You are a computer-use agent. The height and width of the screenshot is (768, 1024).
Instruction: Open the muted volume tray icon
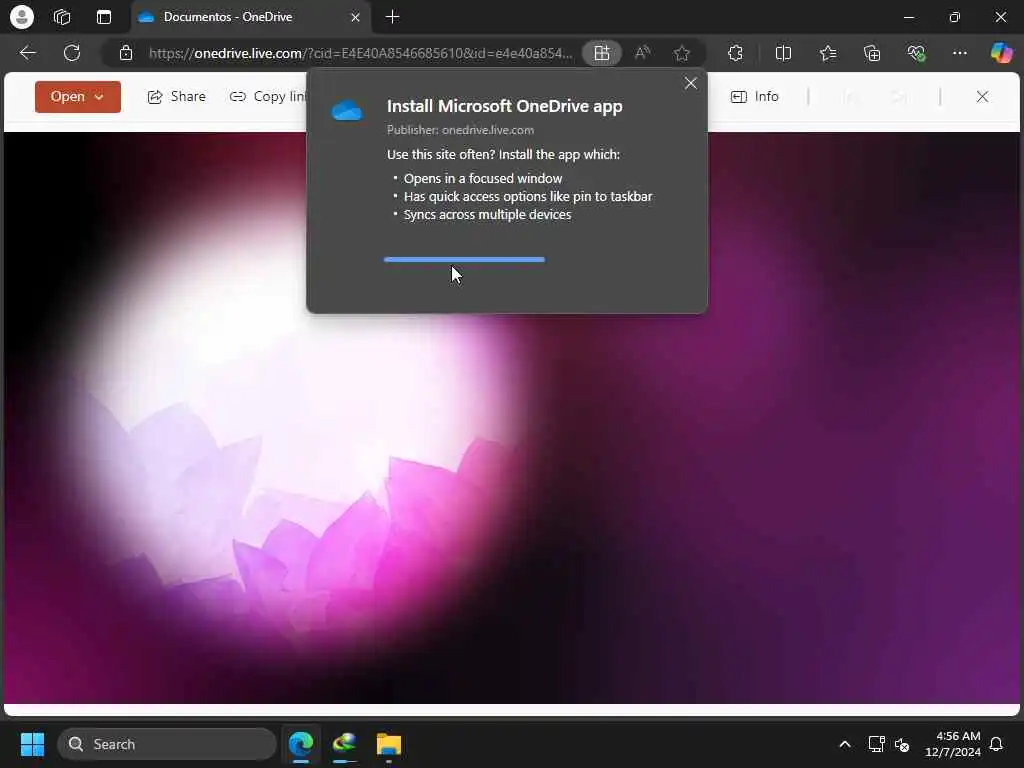(x=902, y=744)
